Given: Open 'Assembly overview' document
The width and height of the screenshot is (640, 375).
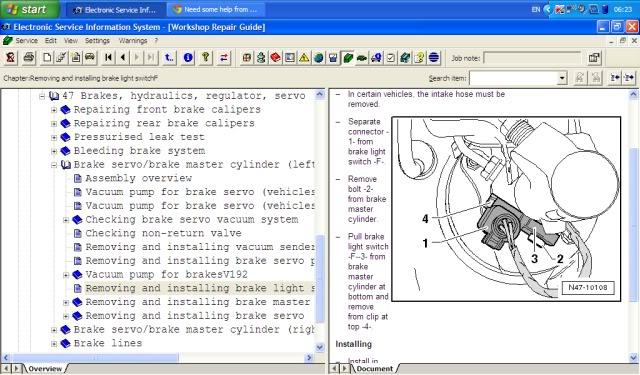Looking at the screenshot, I should coord(138,178).
